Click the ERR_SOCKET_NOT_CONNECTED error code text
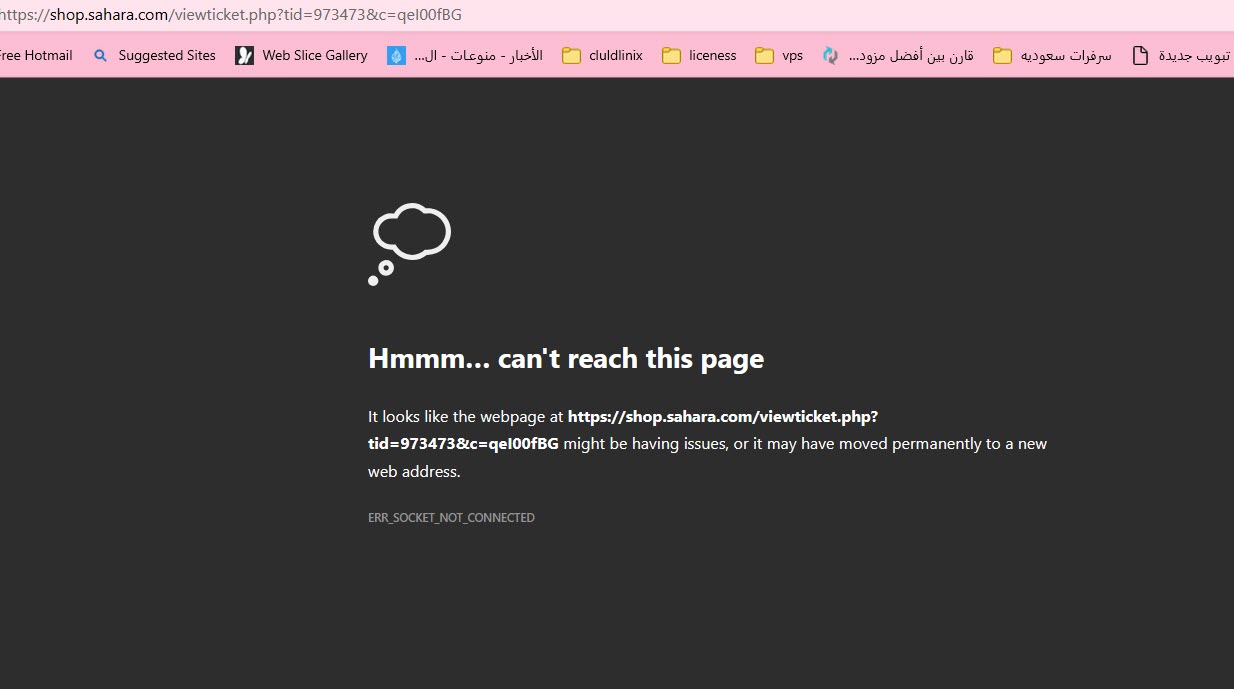Viewport: 1234px width, 689px height. click(x=451, y=518)
